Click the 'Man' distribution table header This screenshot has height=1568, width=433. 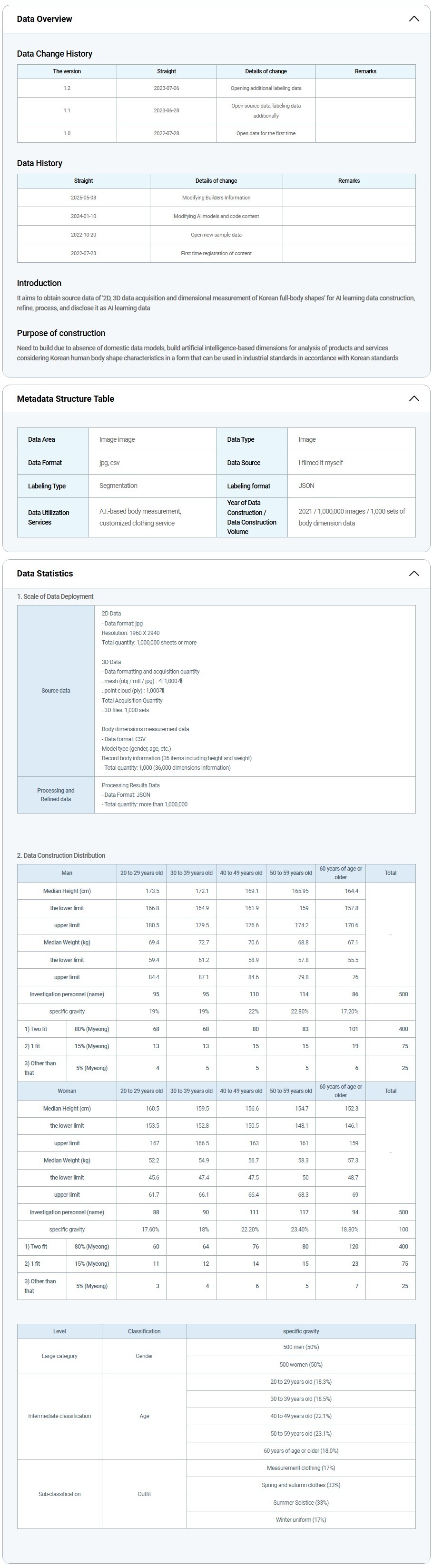[67, 873]
